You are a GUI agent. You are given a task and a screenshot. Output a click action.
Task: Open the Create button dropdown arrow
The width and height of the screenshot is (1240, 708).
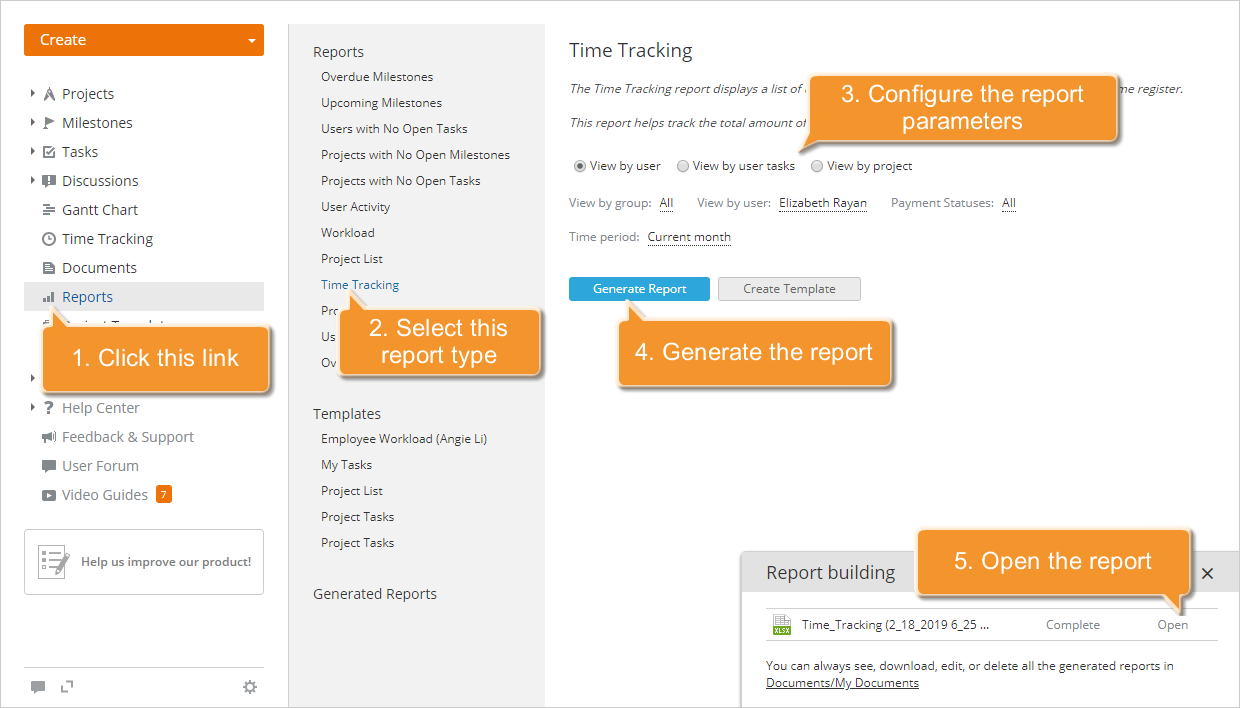click(x=253, y=39)
